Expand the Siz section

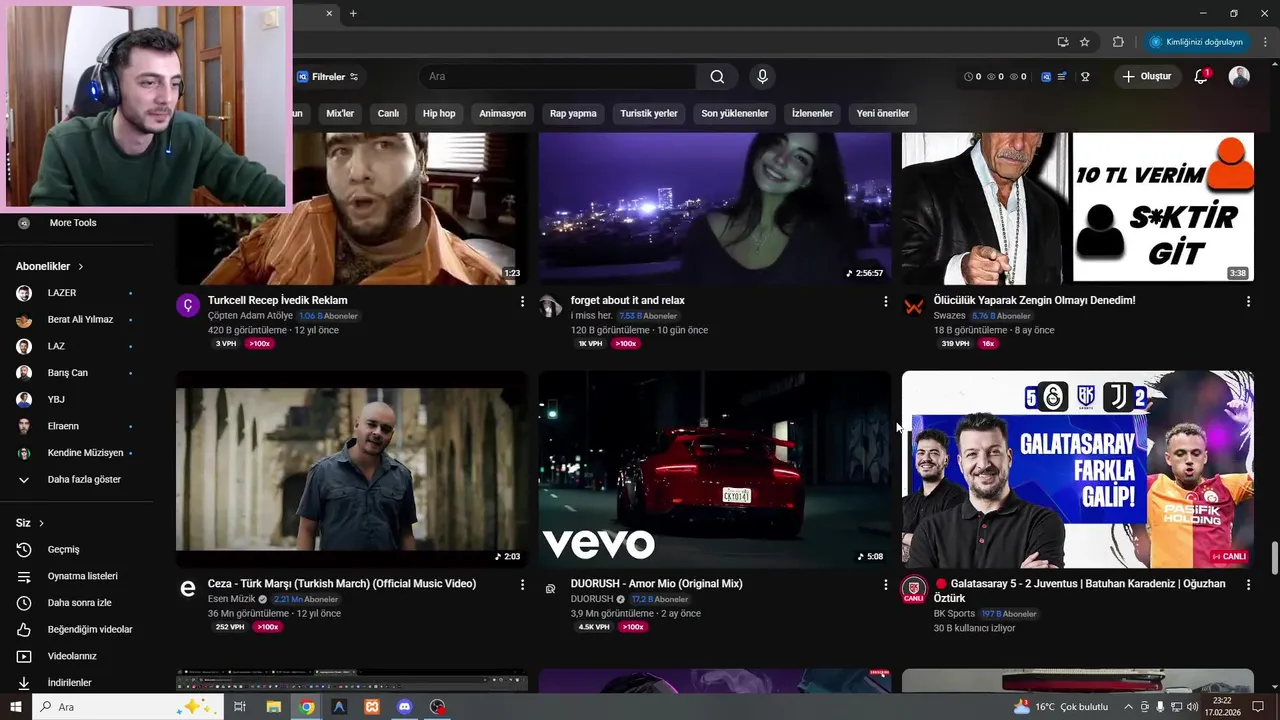tap(30, 523)
